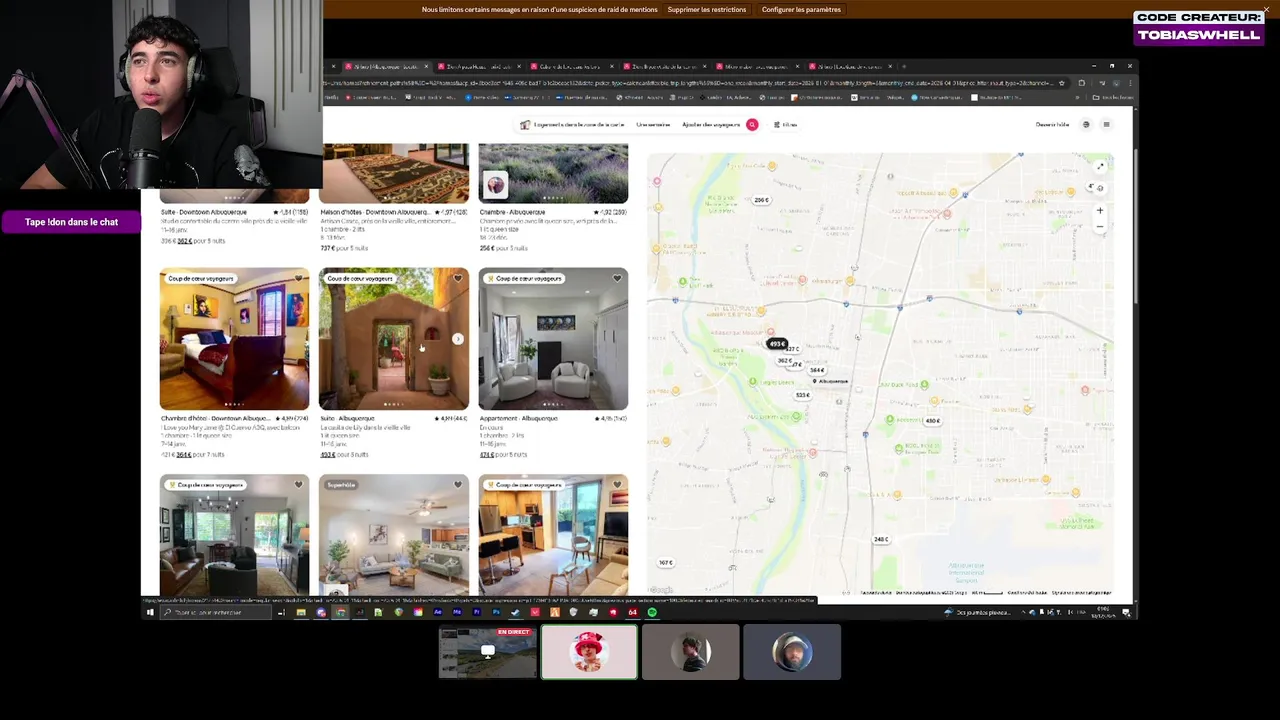Open Adobe Premiere Pro from the taskbar
Image resolution: width=1280 pixels, height=720 pixels.
point(476,612)
